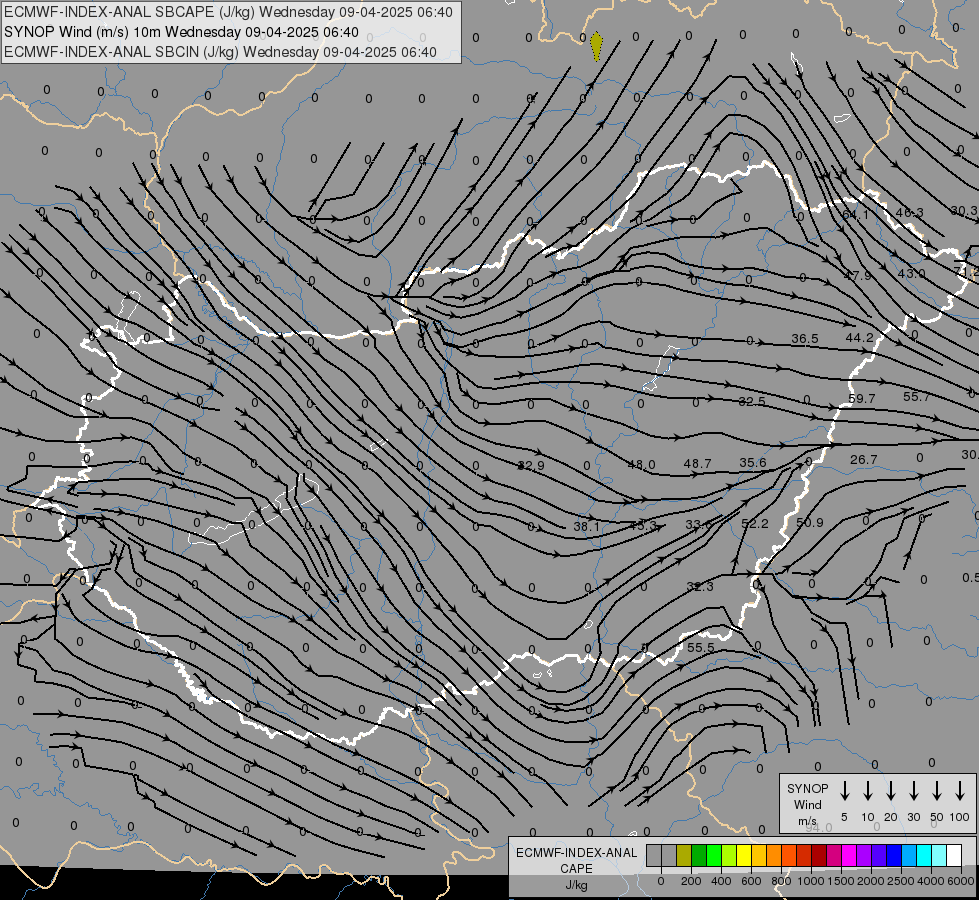Click the map value 32.9

pyautogui.click(x=531, y=465)
